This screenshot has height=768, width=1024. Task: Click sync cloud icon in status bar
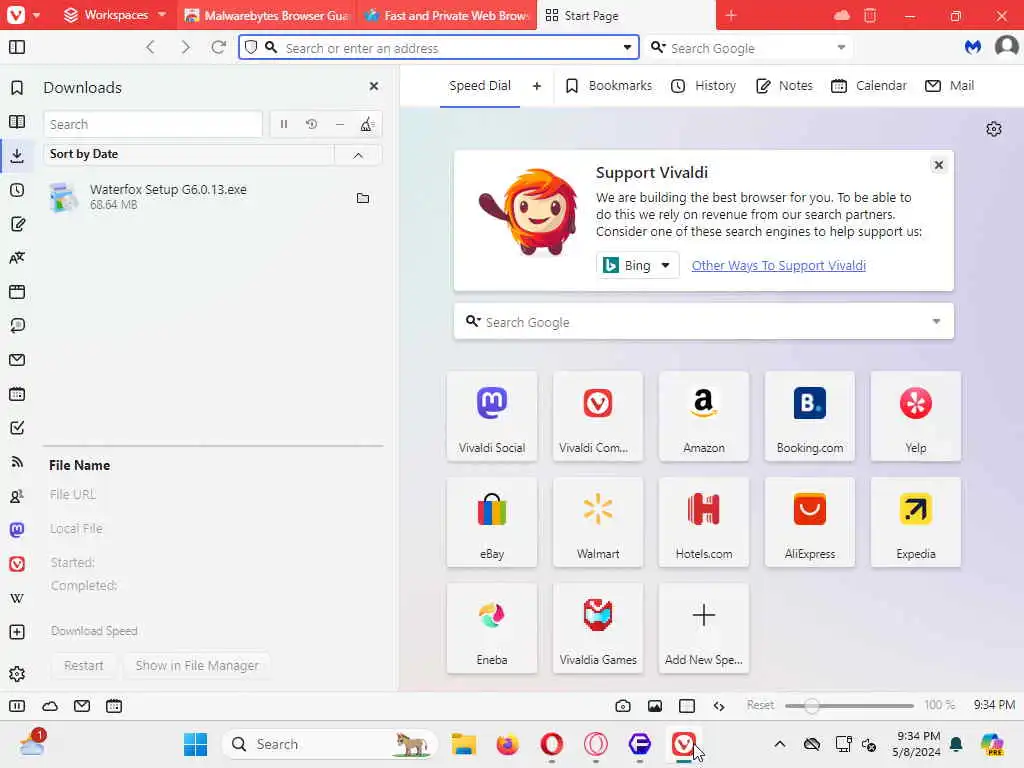click(50, 705)
